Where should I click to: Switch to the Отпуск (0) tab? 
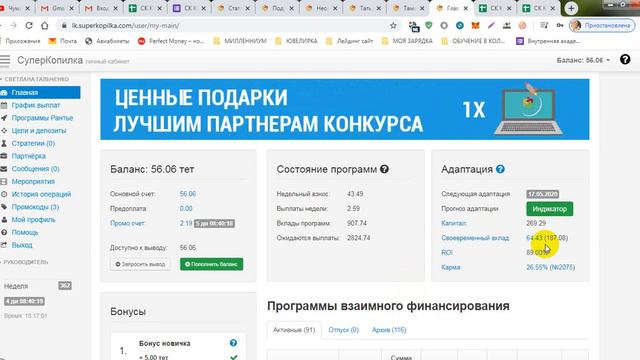click(x=343, y=330)
